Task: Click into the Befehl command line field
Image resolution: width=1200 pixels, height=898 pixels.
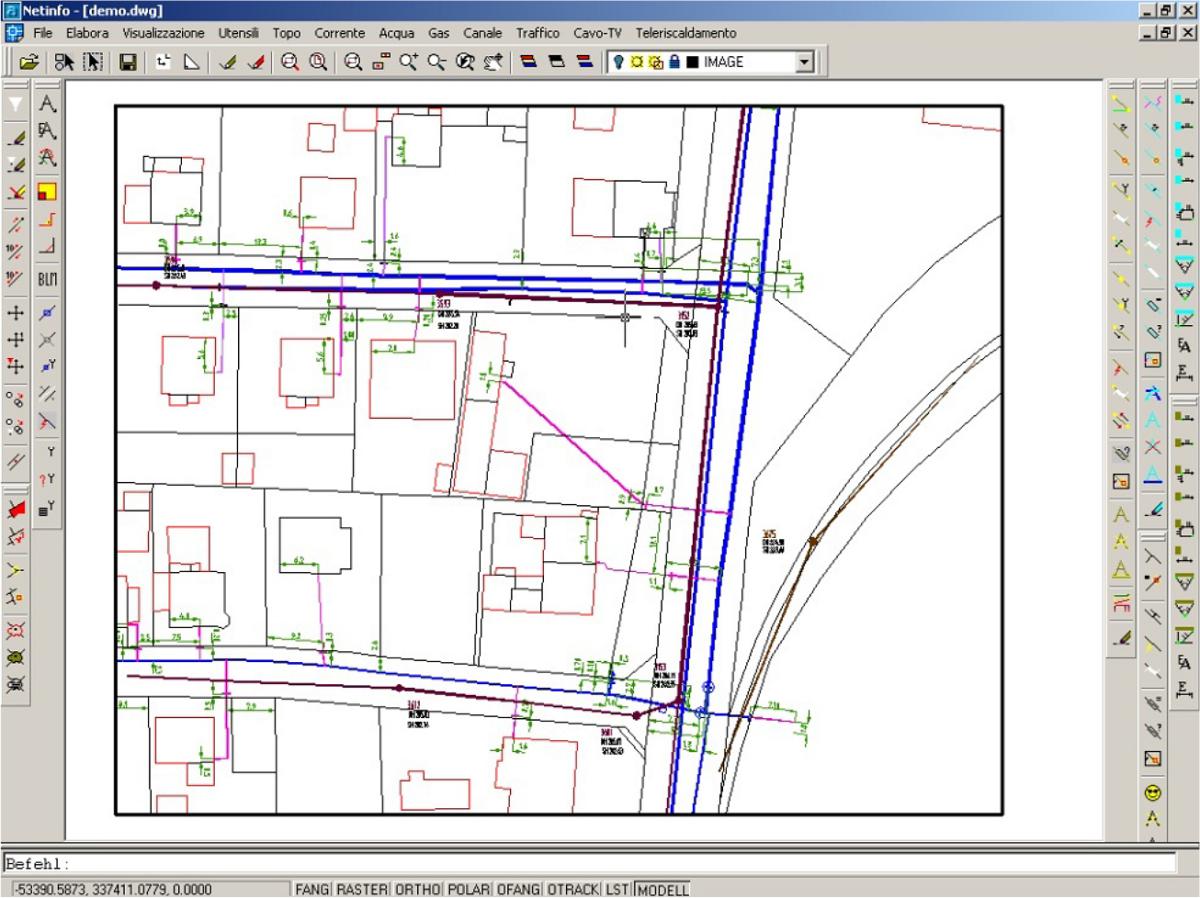Action: click(600, 864)
